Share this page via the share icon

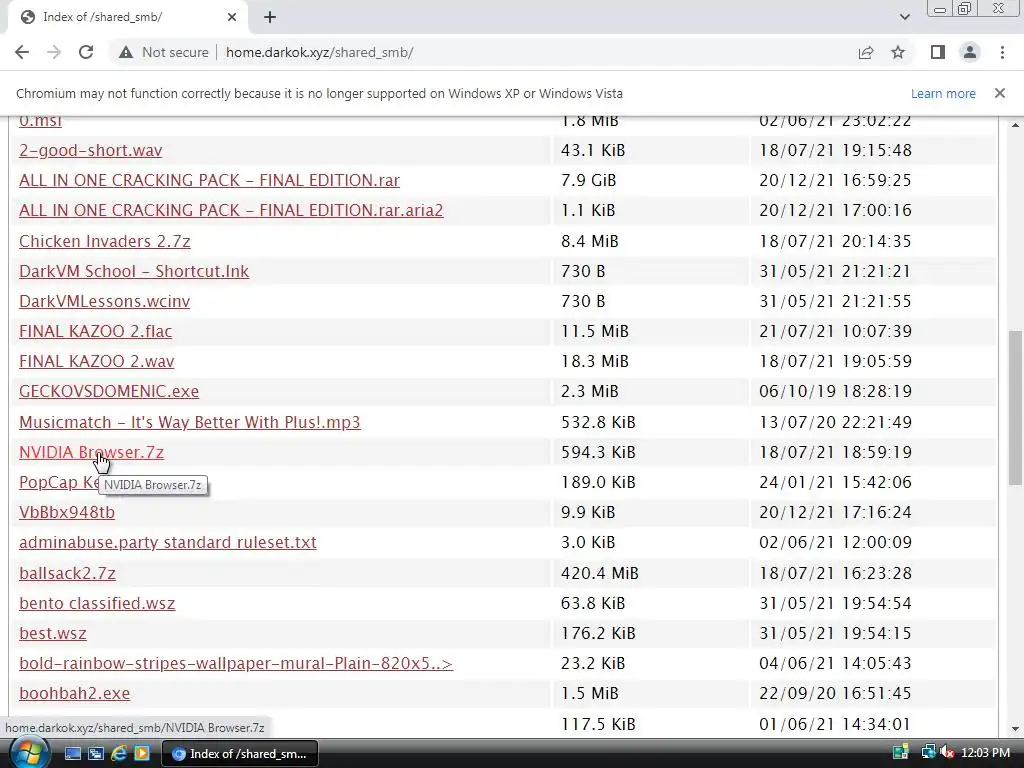click(x=866, y=52)
